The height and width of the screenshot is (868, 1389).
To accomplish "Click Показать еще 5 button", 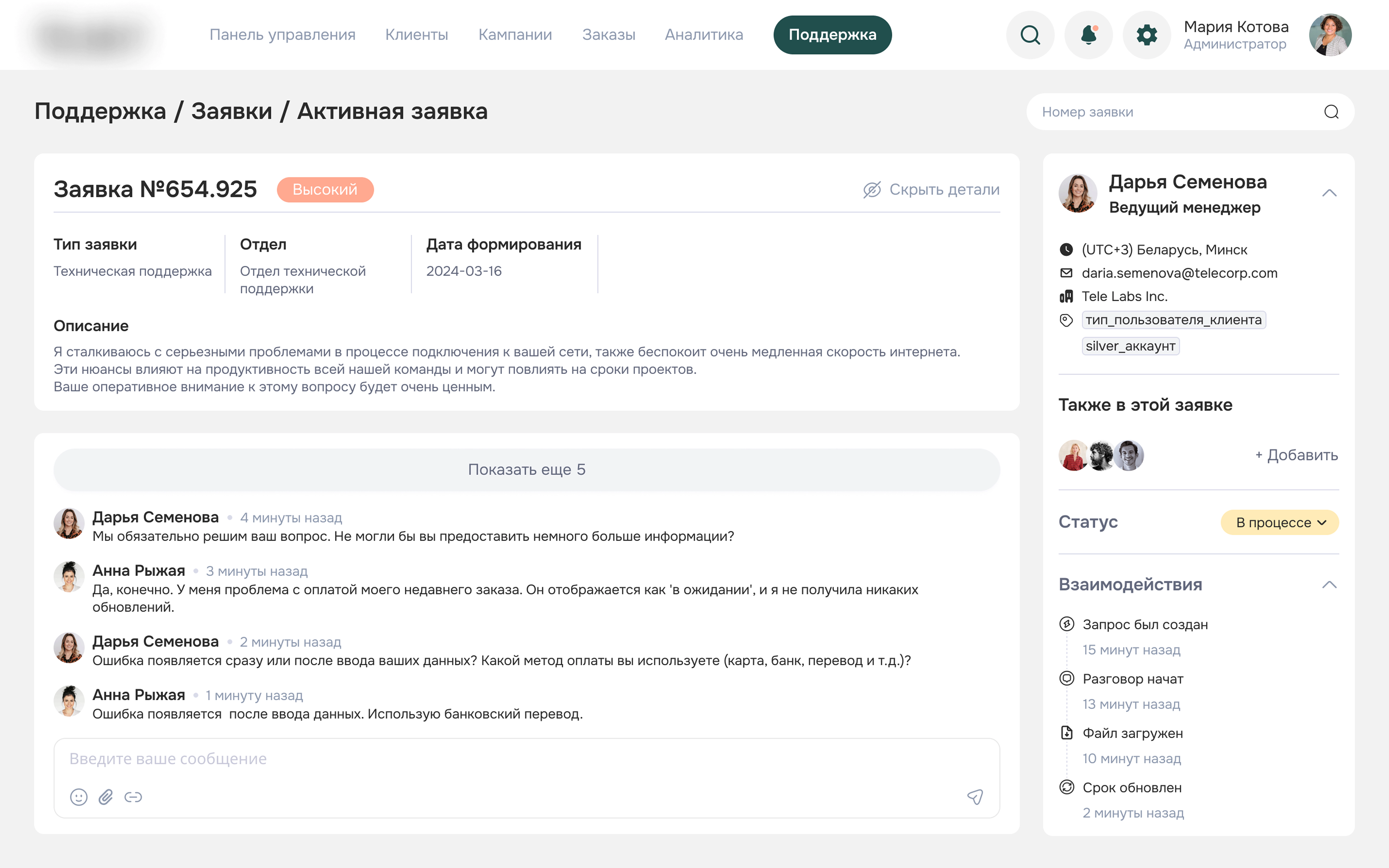I will (x=526, y=470).
